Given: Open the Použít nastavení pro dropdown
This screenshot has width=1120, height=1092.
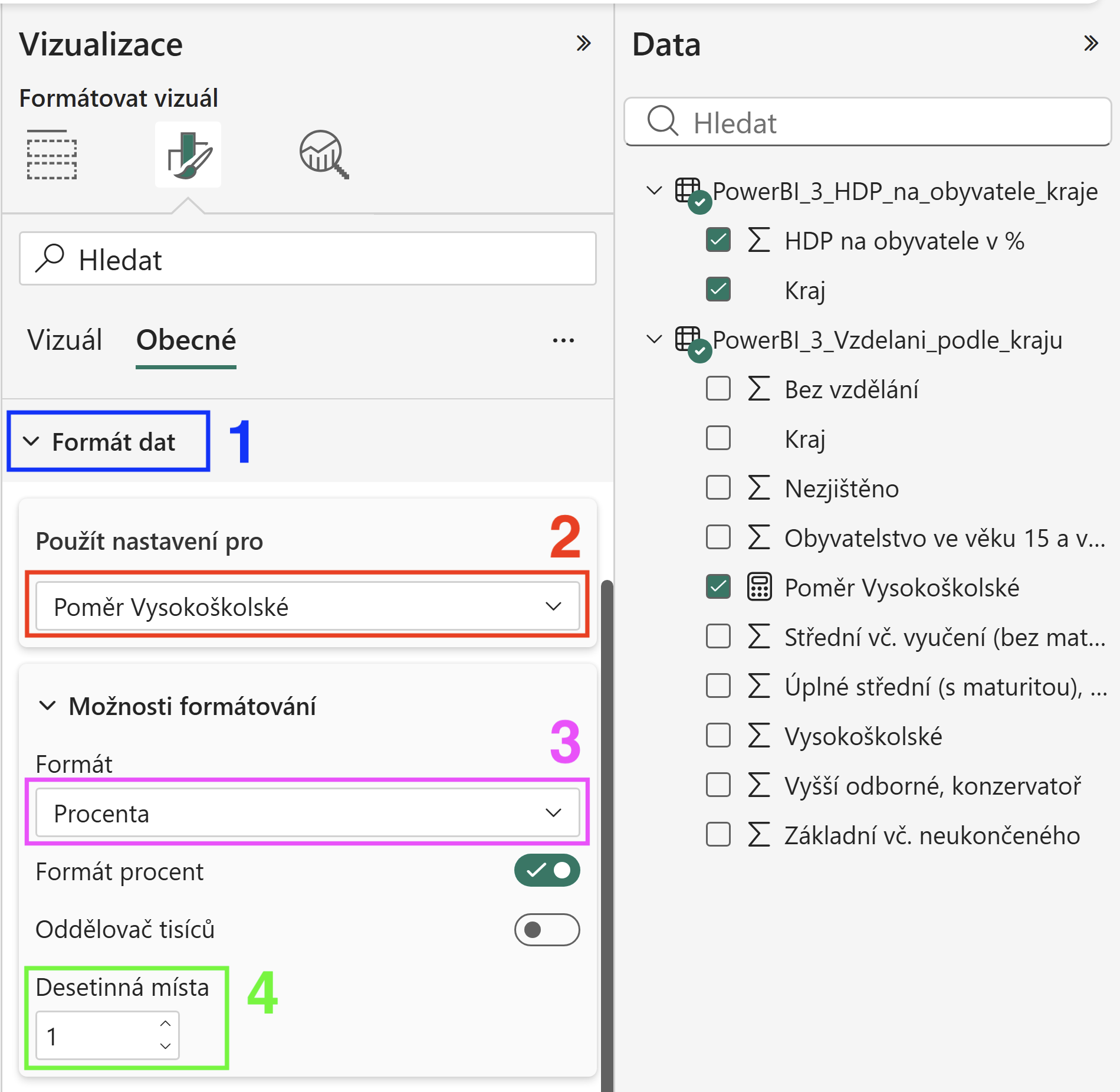Looking at the screenshot, I should click(x=307, y=606).
